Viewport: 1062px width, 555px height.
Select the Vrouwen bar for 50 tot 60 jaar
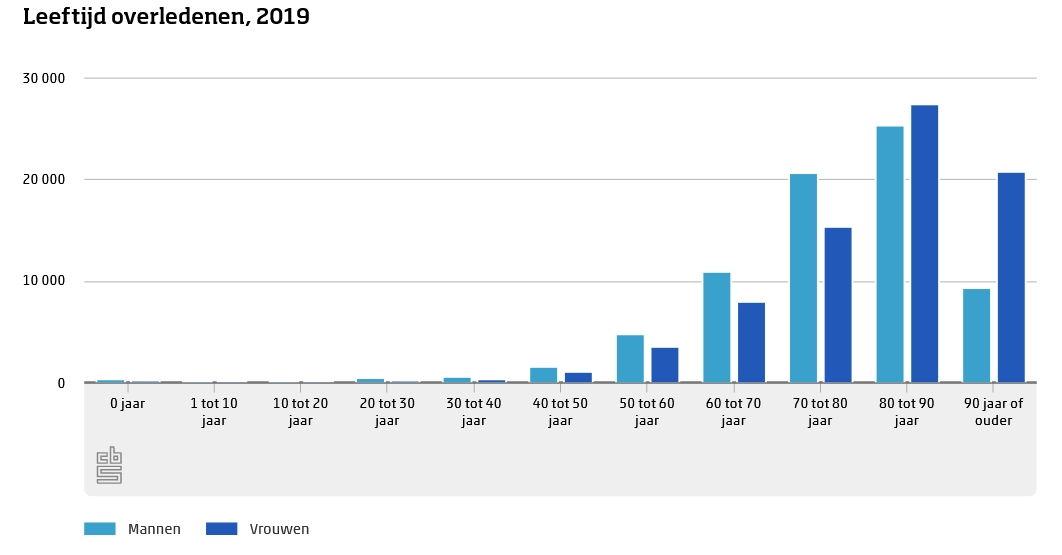(665, 365)
